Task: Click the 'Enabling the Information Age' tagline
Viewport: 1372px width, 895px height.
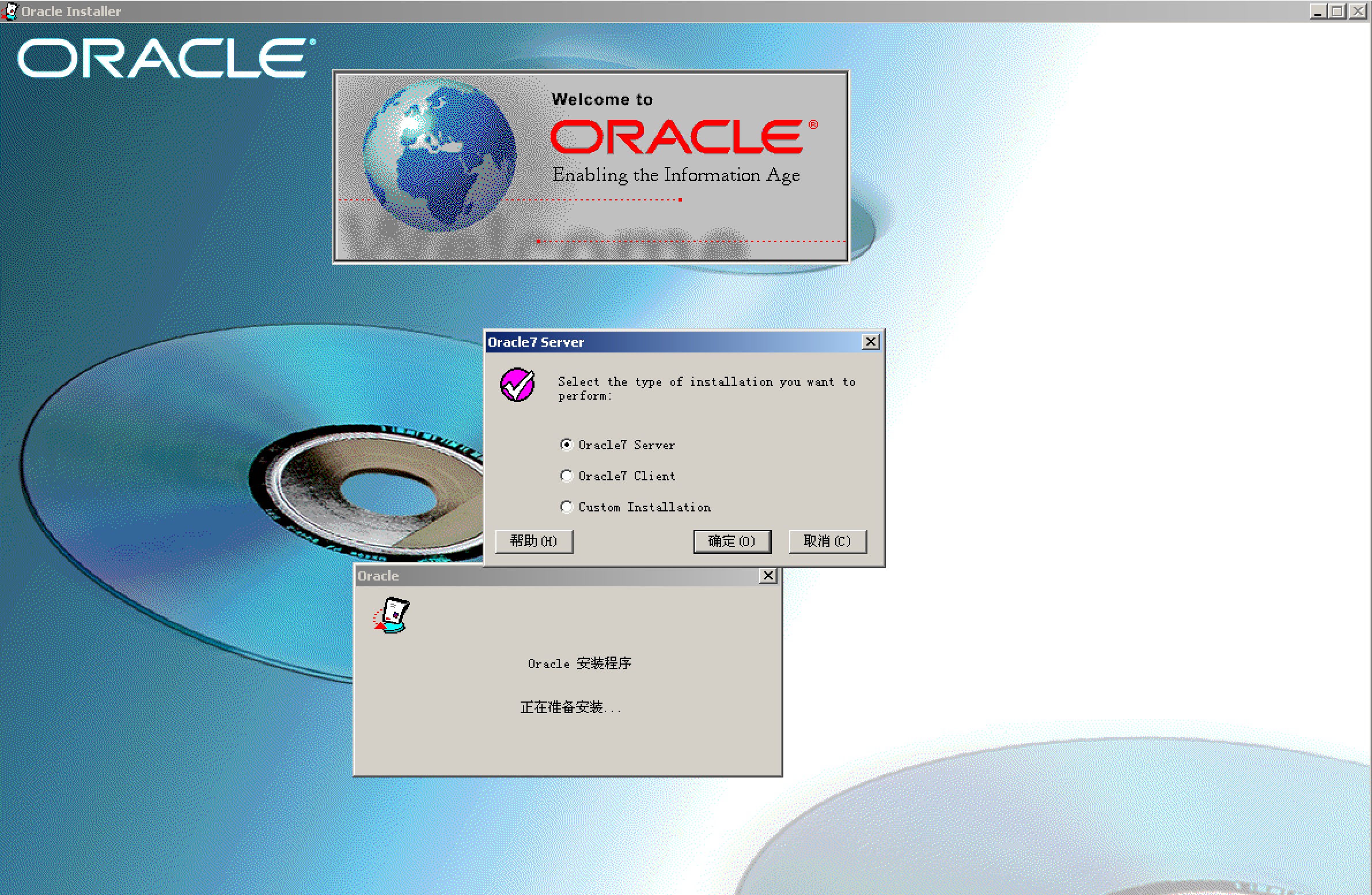Action: [x=676, y=175]
